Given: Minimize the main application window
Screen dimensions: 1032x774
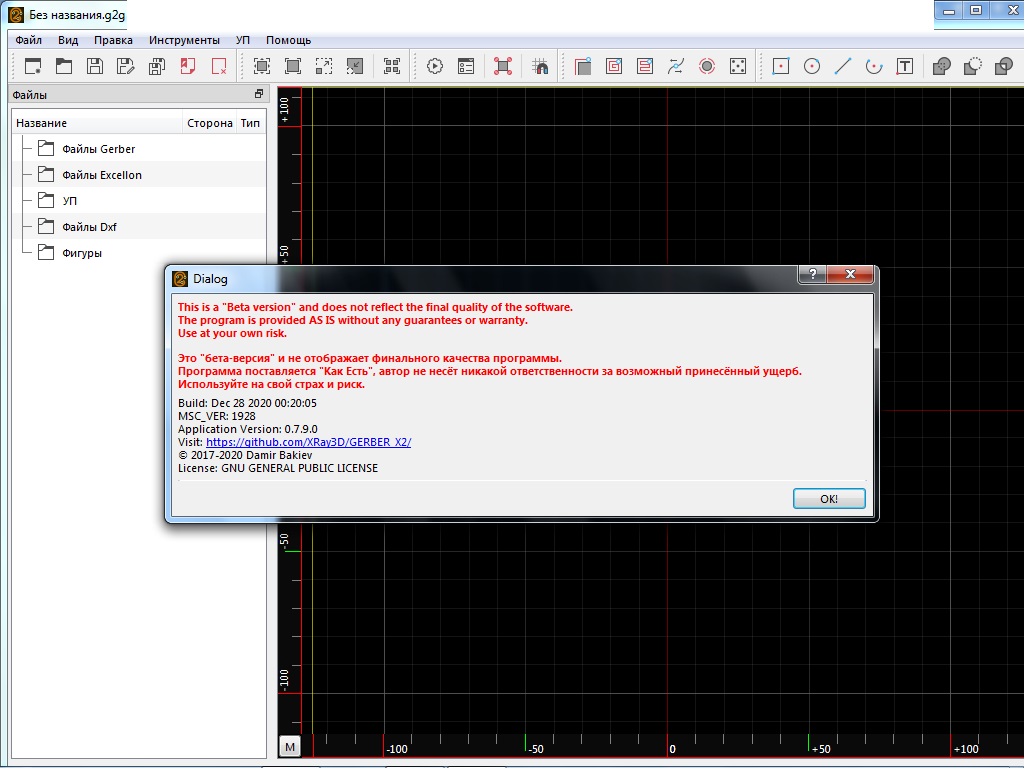Looking at the screenshot, I should 948,11.
